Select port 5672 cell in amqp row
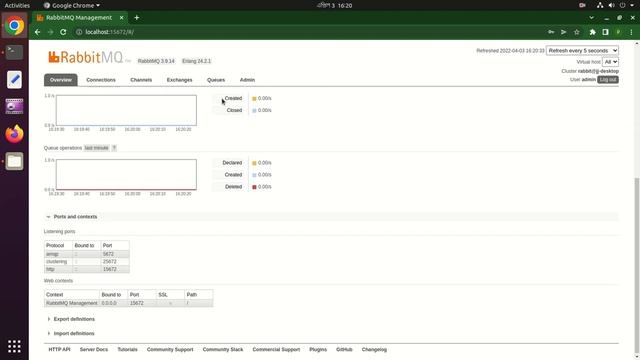 click(115, 254)
